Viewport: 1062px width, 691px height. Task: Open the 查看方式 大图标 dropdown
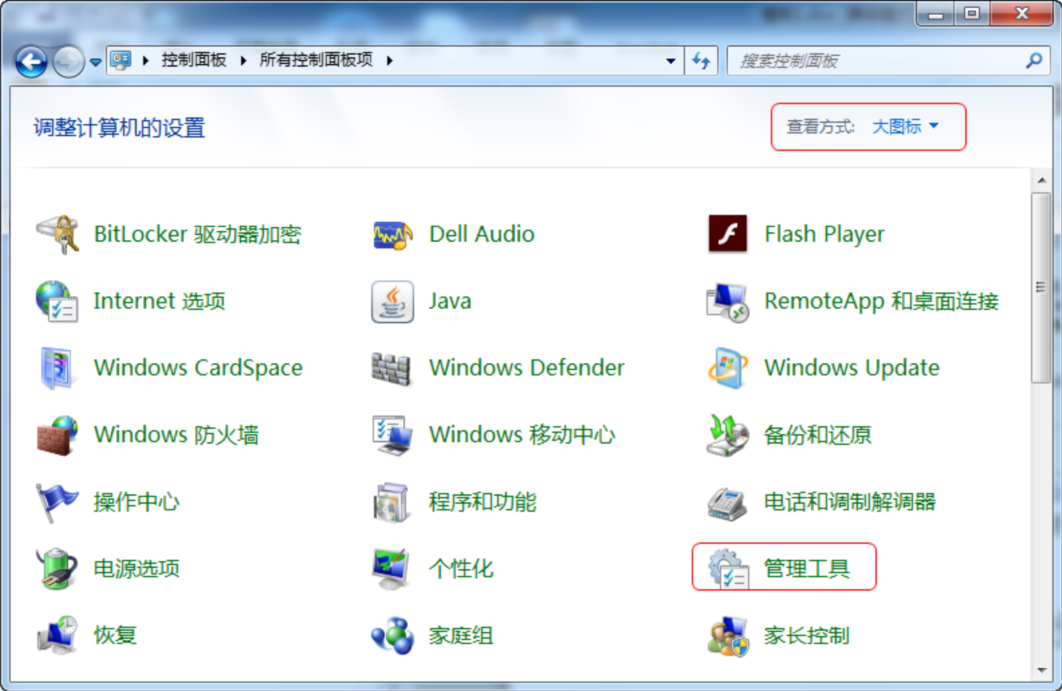click(x=905, y=127)
